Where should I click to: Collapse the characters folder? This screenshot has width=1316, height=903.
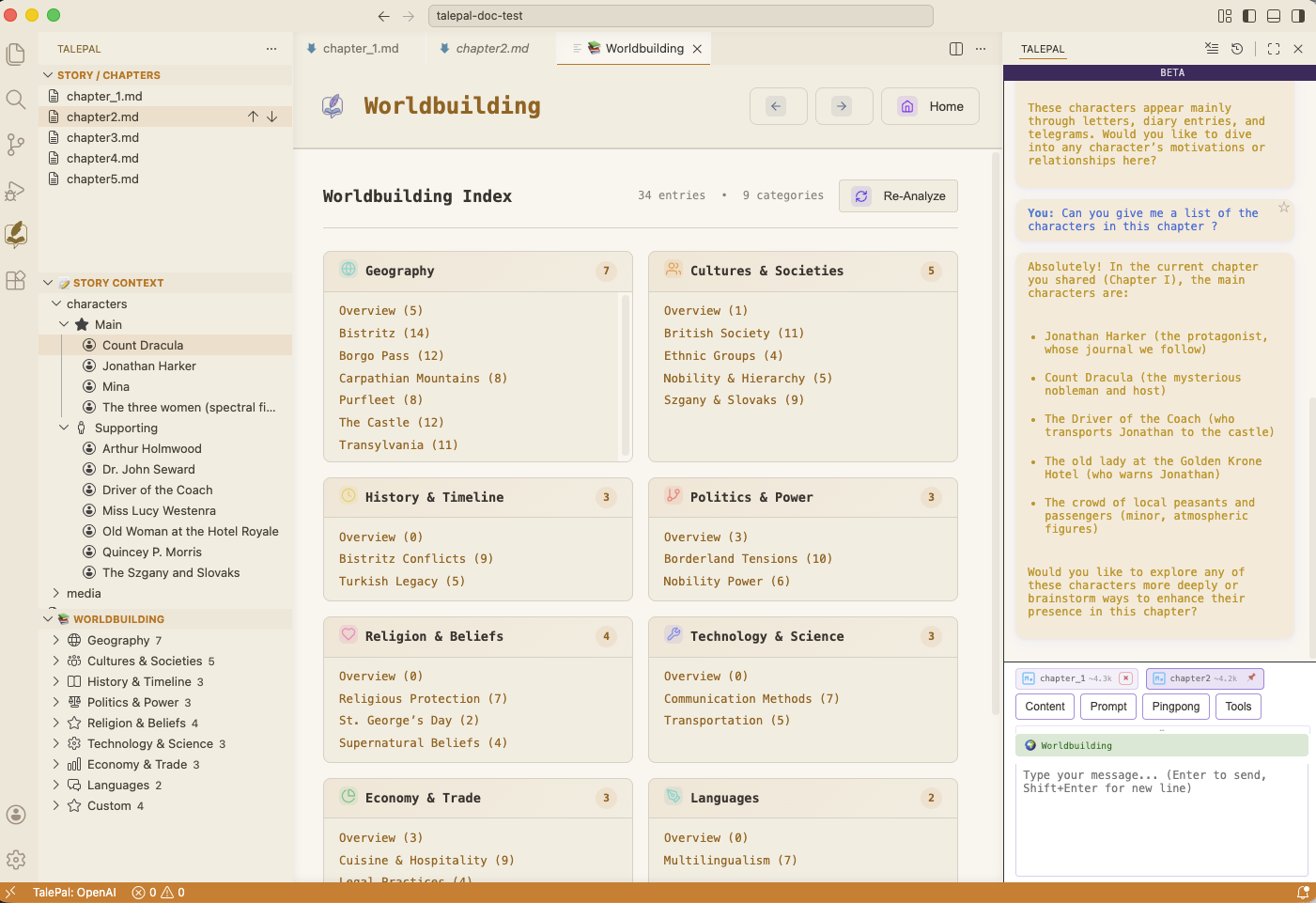point(56,304)
